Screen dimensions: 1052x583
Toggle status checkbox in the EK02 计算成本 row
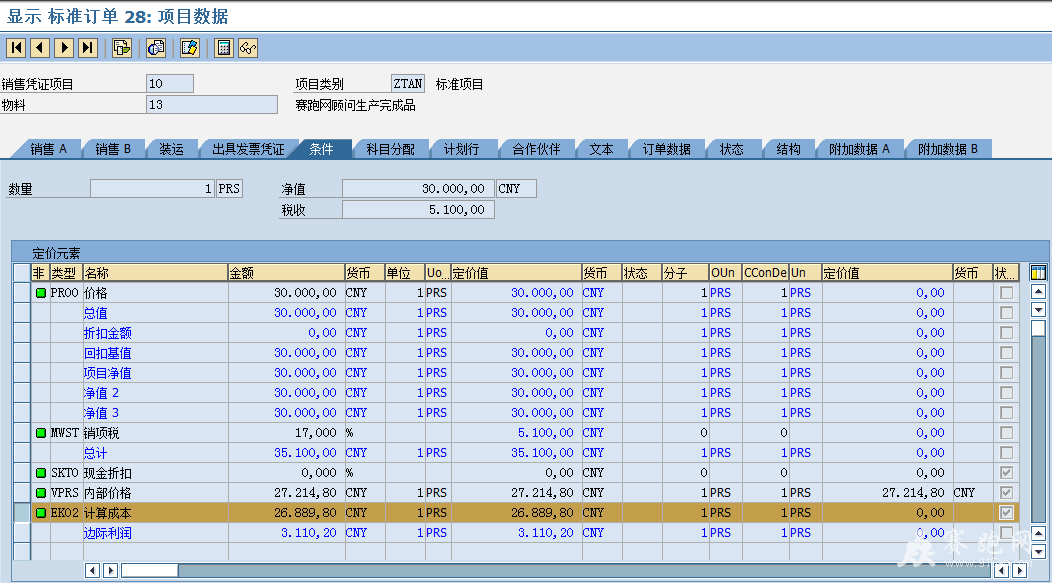pos(1006,513)
